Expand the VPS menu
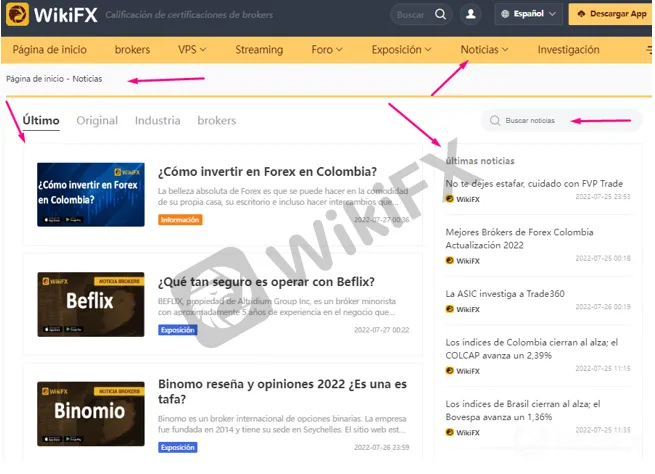This screenshot has width=655, height=474. (192, 50)
